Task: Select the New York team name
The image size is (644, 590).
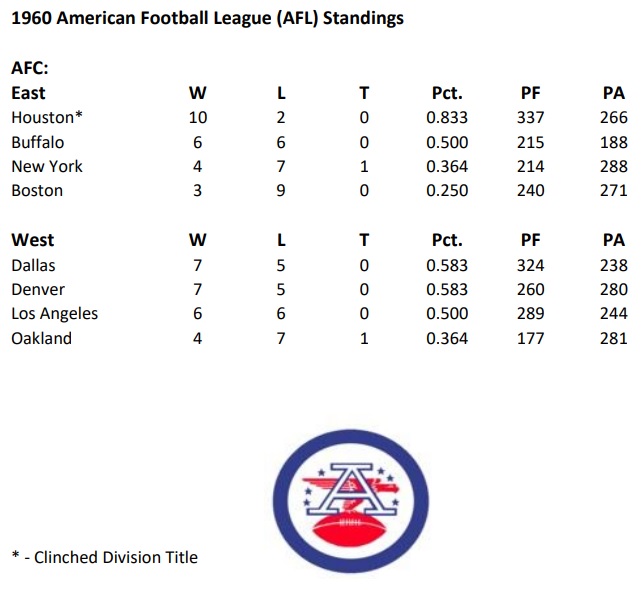Action: (x=47, y=166)
